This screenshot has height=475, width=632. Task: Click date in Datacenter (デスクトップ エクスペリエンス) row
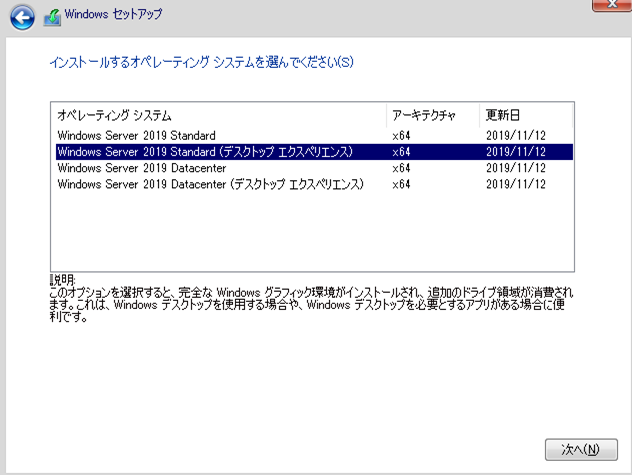pyautogui.click(x=516, y=184)
